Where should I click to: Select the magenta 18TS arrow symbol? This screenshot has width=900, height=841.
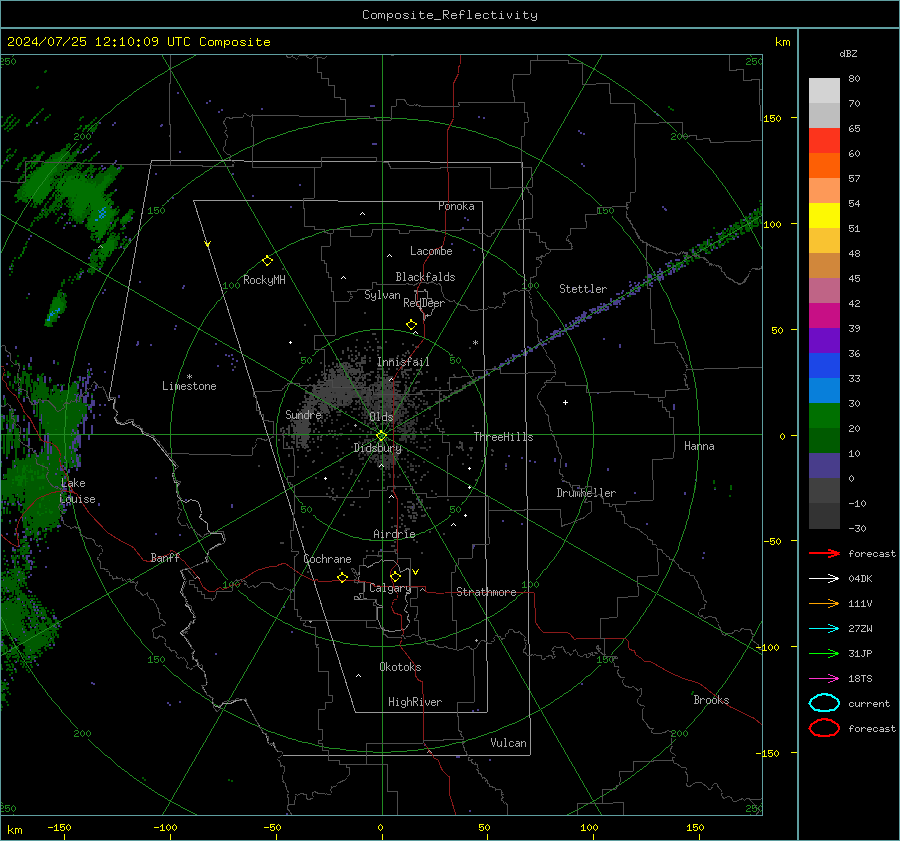tap(824, 679)
